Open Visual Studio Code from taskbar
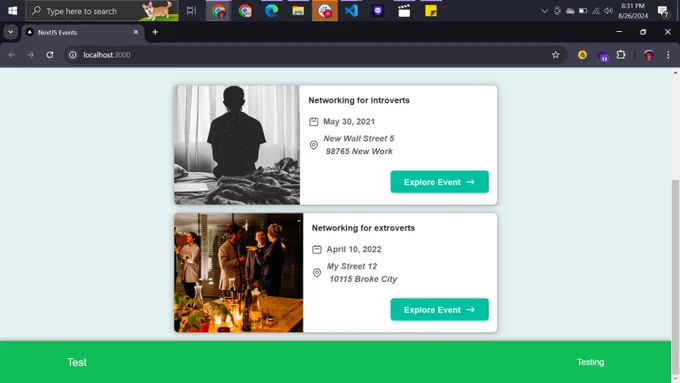 pos(351,11)
